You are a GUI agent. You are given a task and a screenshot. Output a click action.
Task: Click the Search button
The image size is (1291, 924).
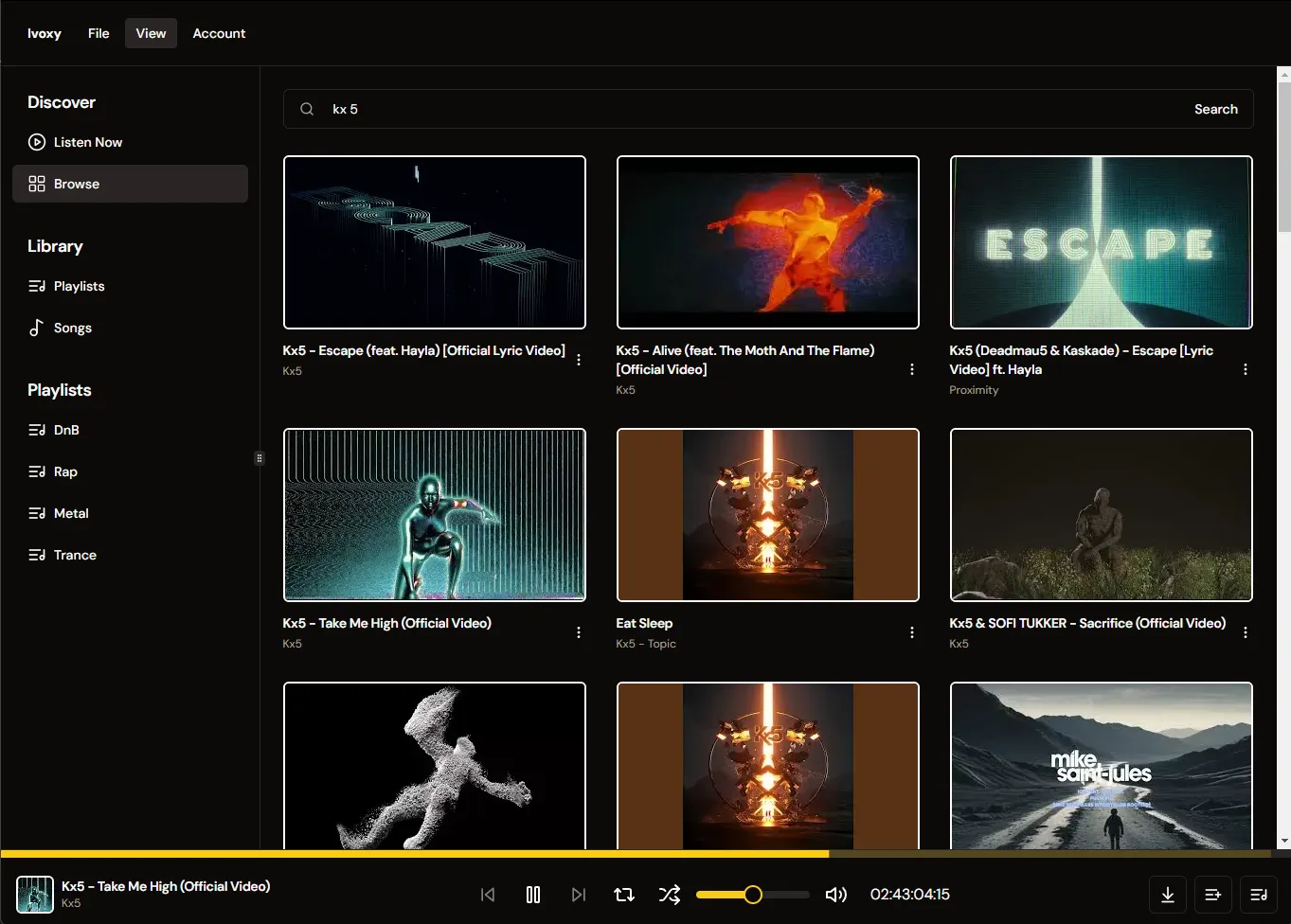point(1215,109)
